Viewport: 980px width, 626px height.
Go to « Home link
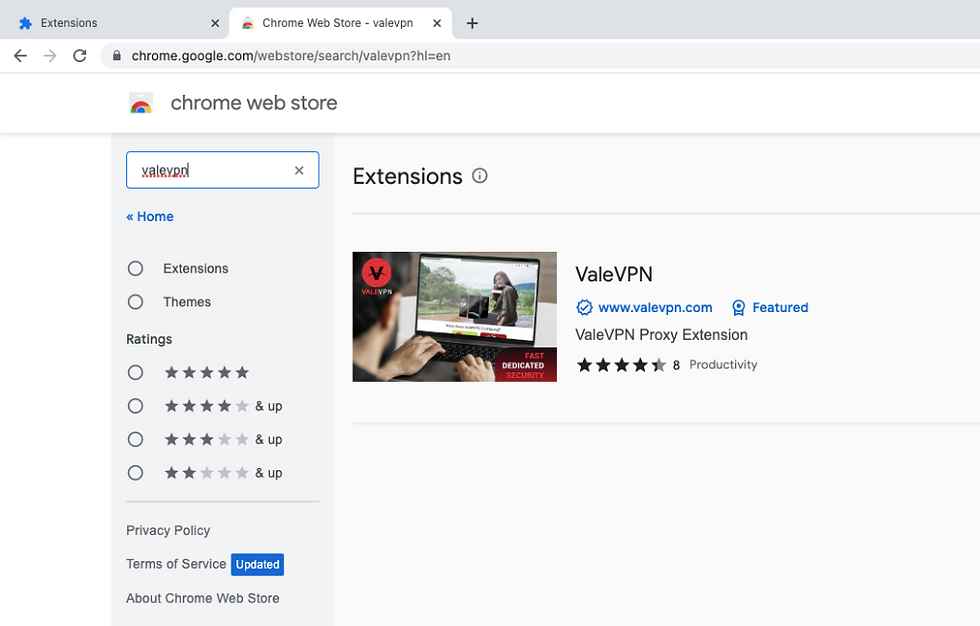pos(150,217)
